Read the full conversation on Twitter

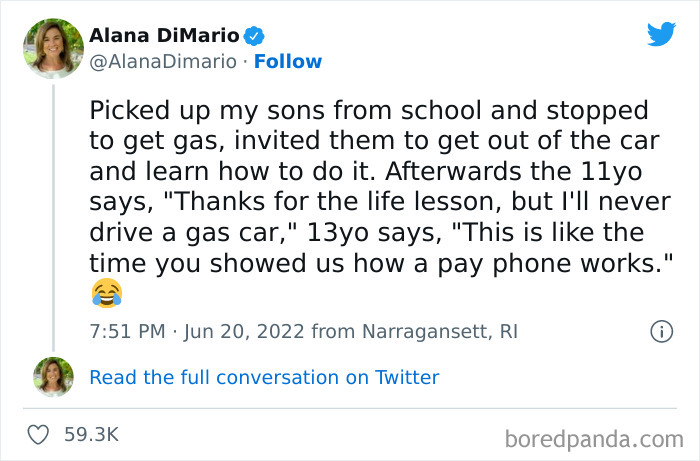click(264, 377)
